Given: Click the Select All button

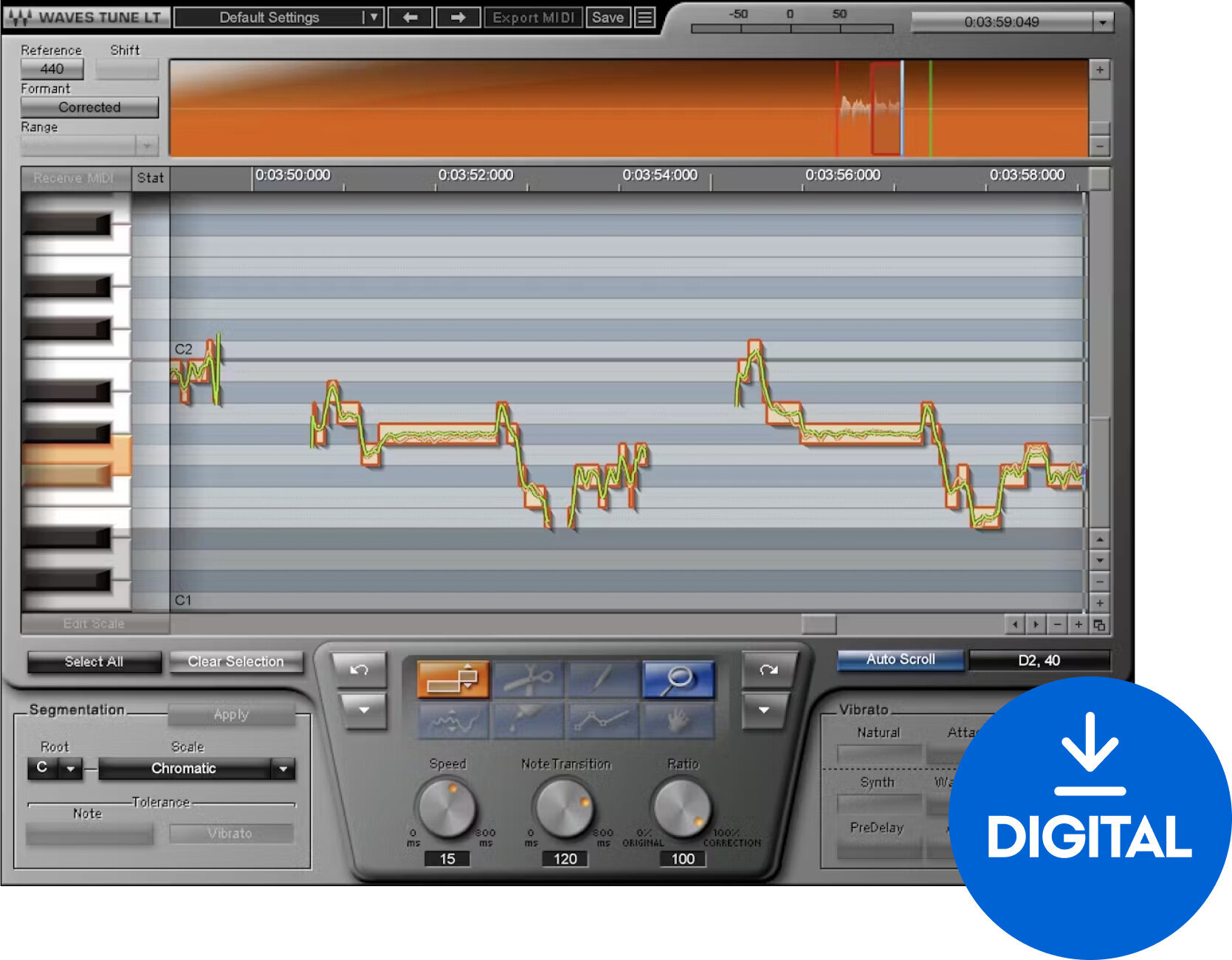Looking at the screenshot, I should [x=94, y=662].
